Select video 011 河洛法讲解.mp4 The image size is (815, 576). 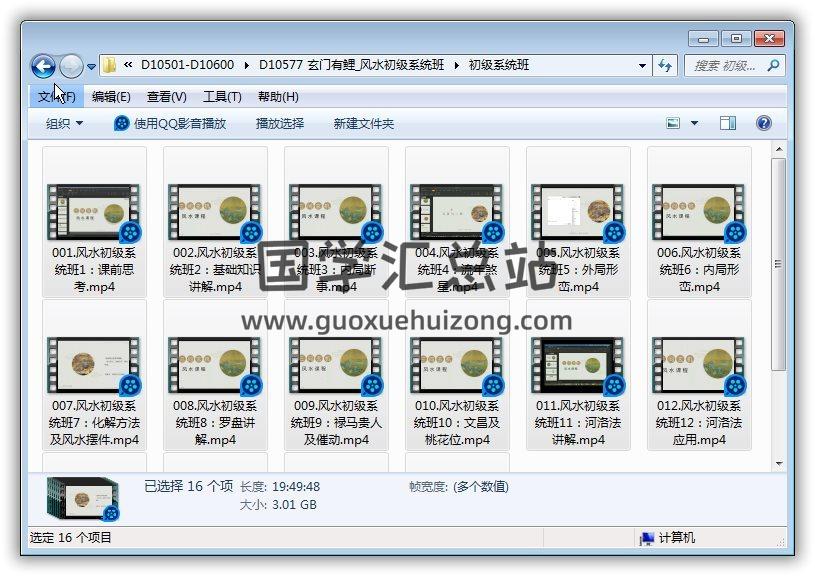click(x=578, y=375)
